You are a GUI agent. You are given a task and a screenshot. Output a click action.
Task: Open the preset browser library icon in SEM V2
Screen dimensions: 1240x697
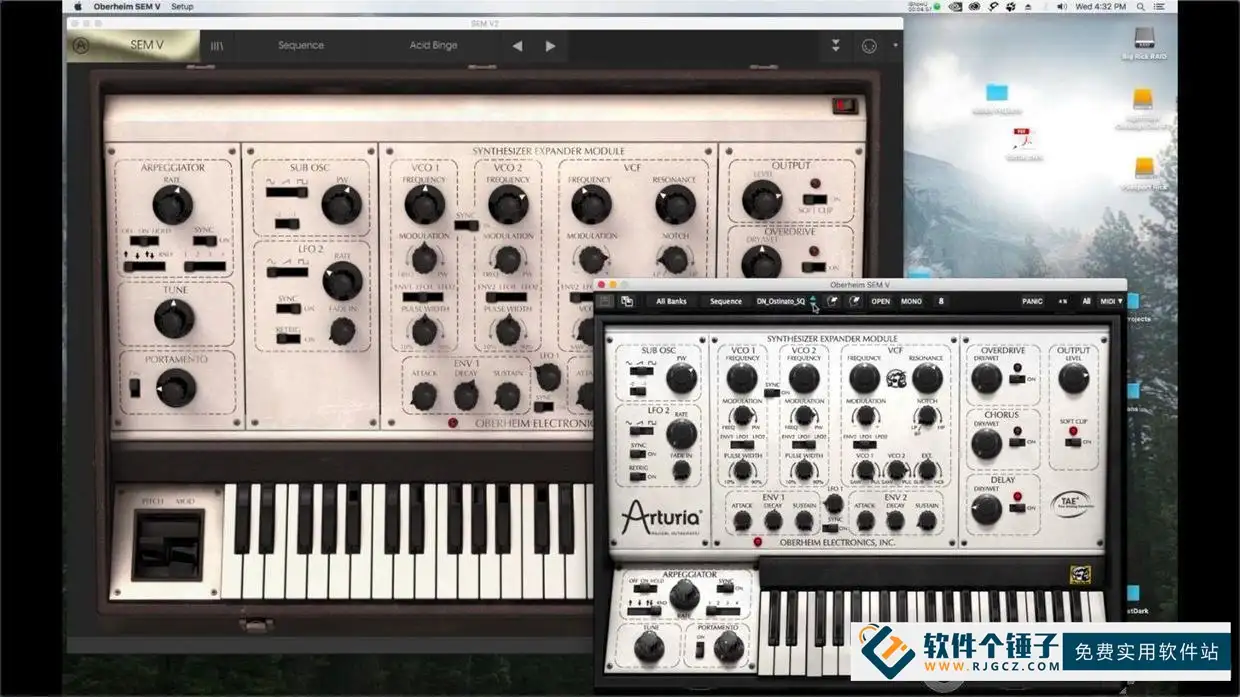[218, 45]
